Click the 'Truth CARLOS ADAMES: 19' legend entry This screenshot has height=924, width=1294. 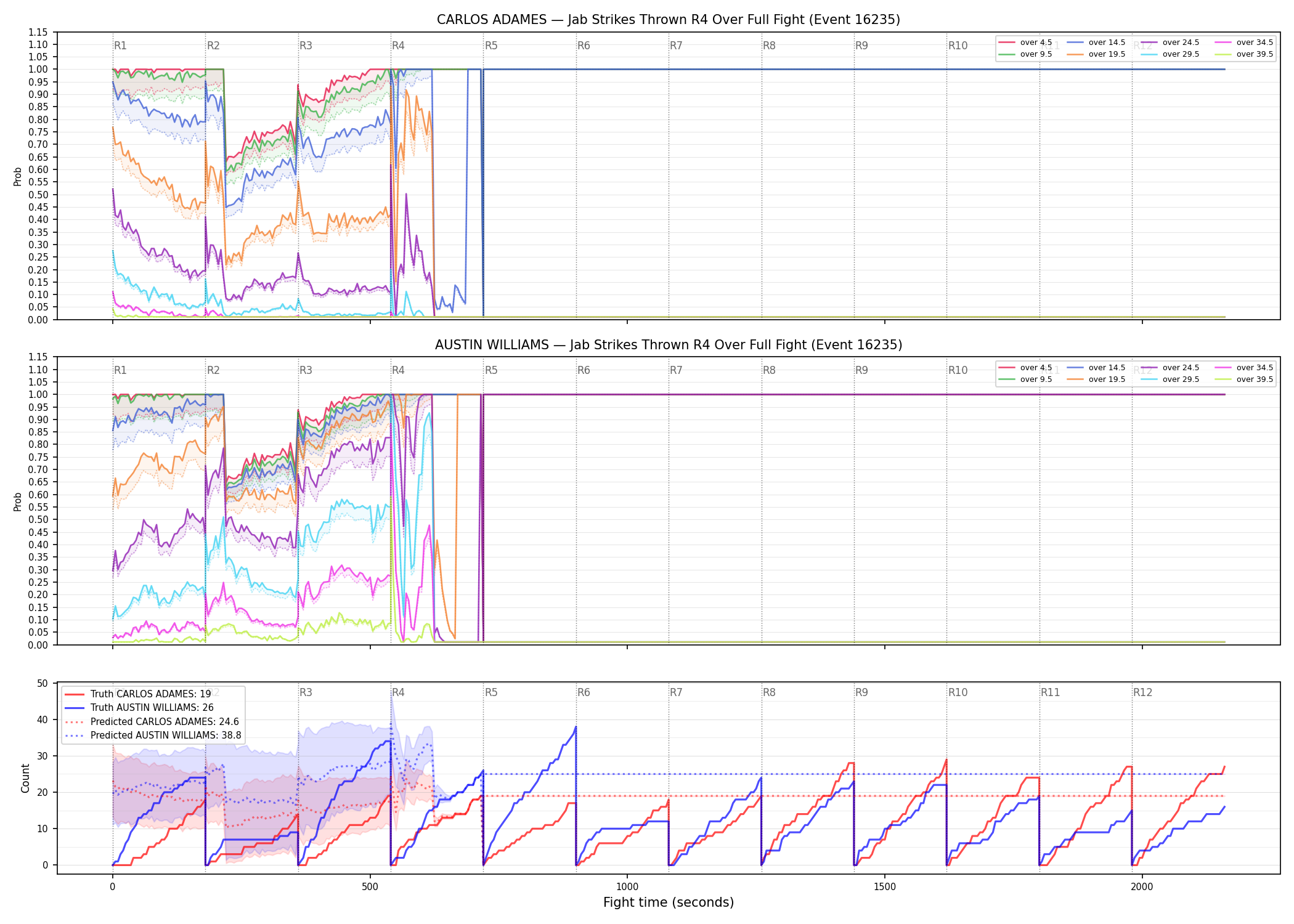click(138, 694)
